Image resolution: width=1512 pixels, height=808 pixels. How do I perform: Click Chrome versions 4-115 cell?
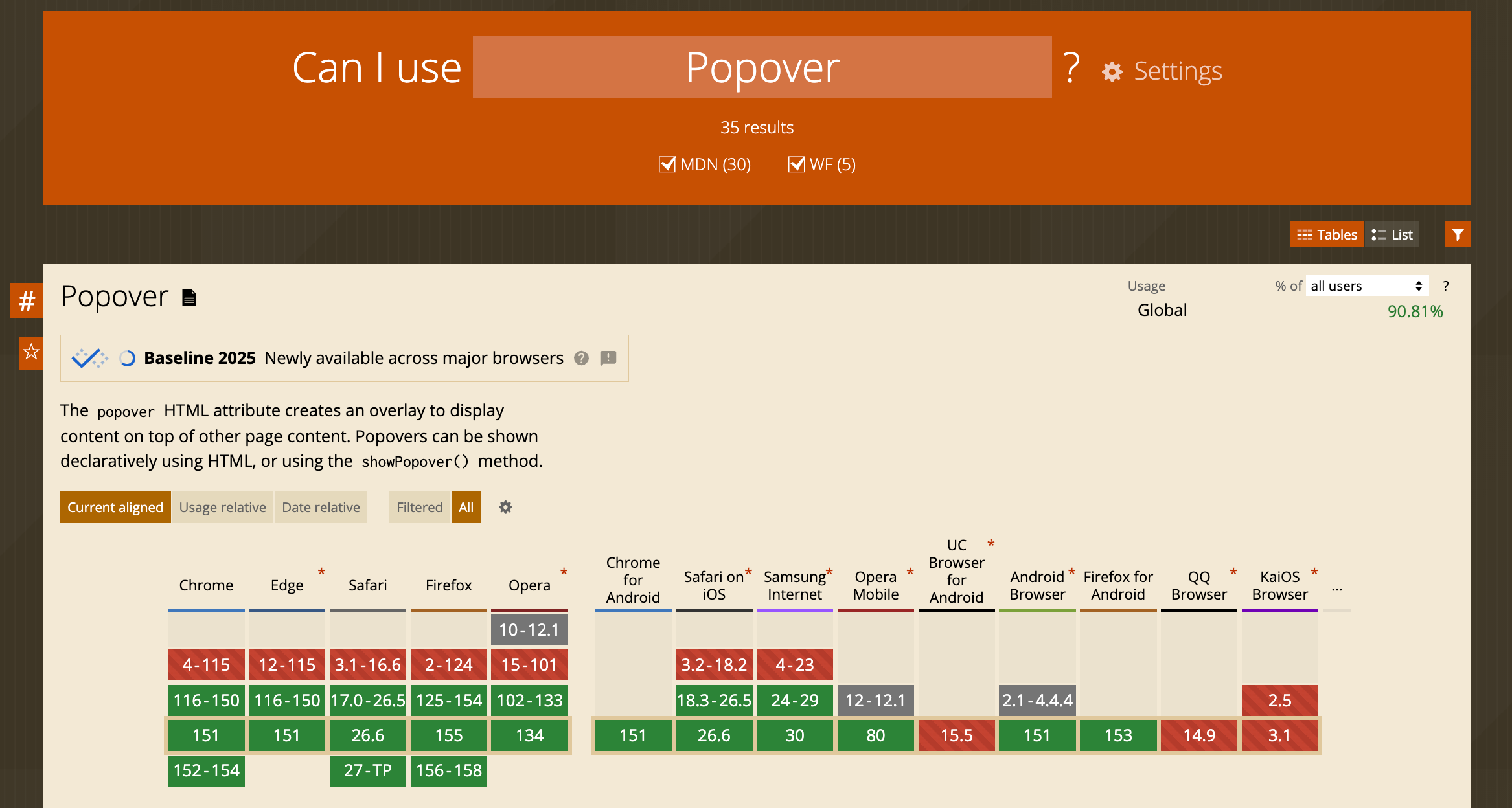coord(206,665)
